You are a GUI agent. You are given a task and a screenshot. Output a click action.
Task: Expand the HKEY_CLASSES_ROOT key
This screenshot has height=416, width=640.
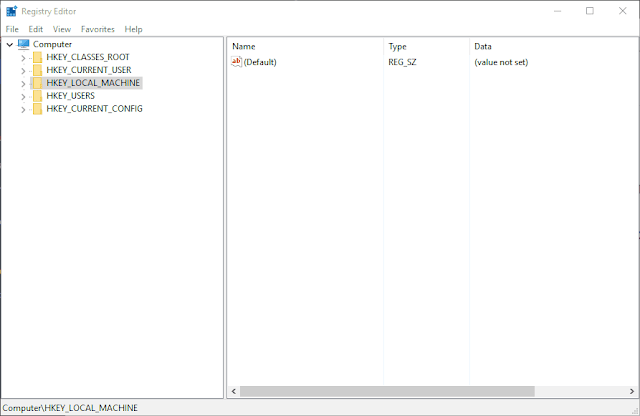pyautogui.click(x=23, y=58)
